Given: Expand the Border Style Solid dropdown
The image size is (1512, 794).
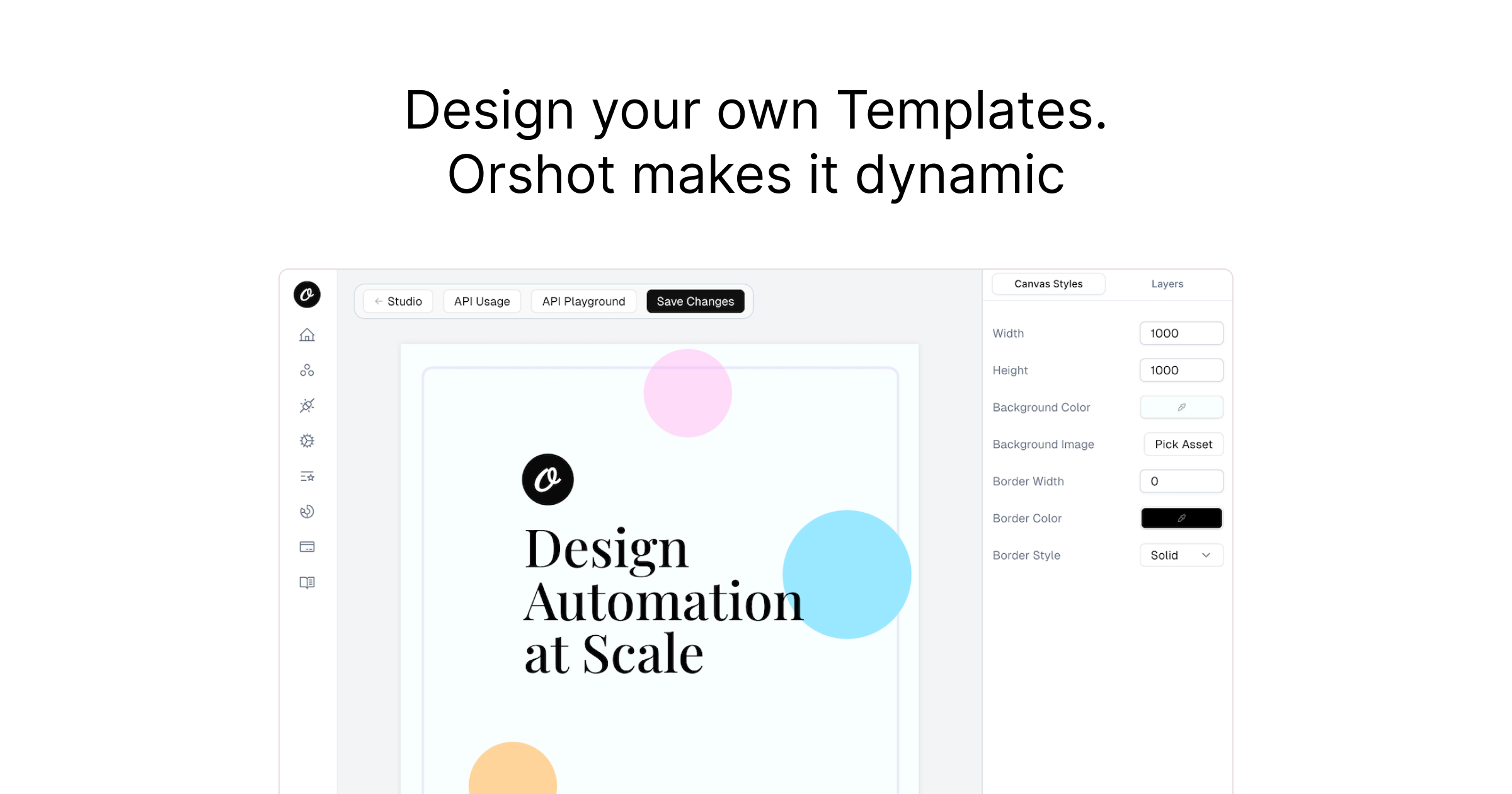Looking at the screenshot, I should pos(1181,555).
